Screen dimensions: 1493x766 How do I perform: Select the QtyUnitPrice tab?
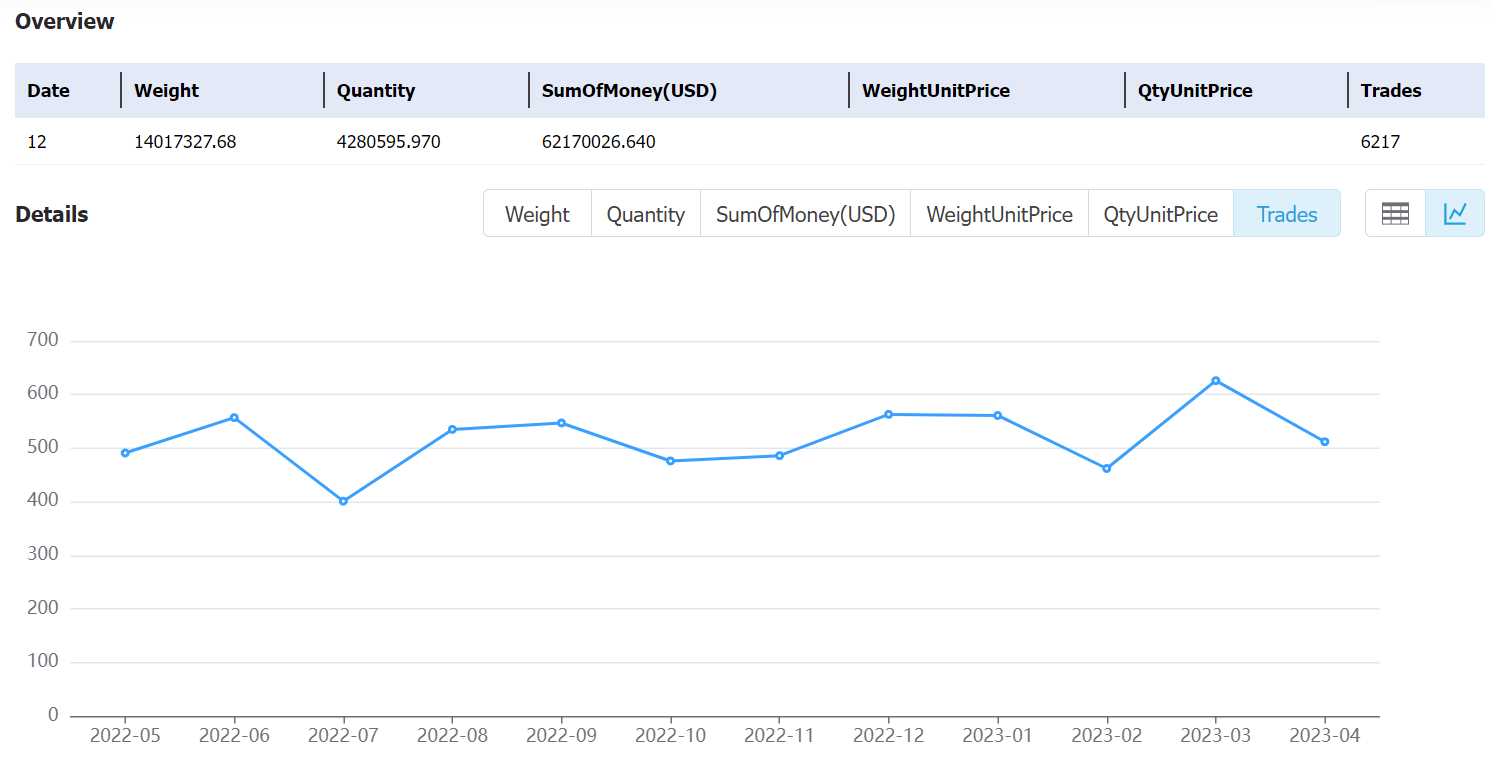pos(1161,214)
